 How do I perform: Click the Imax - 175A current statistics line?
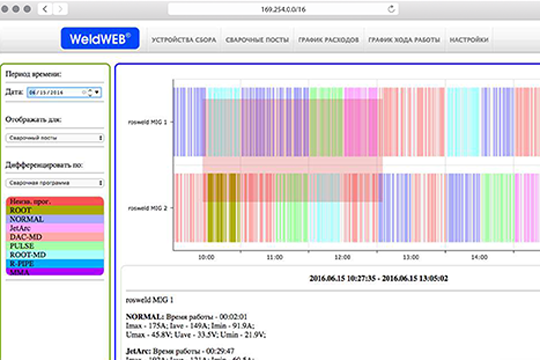pyautogui.click(x=190, y=326)
